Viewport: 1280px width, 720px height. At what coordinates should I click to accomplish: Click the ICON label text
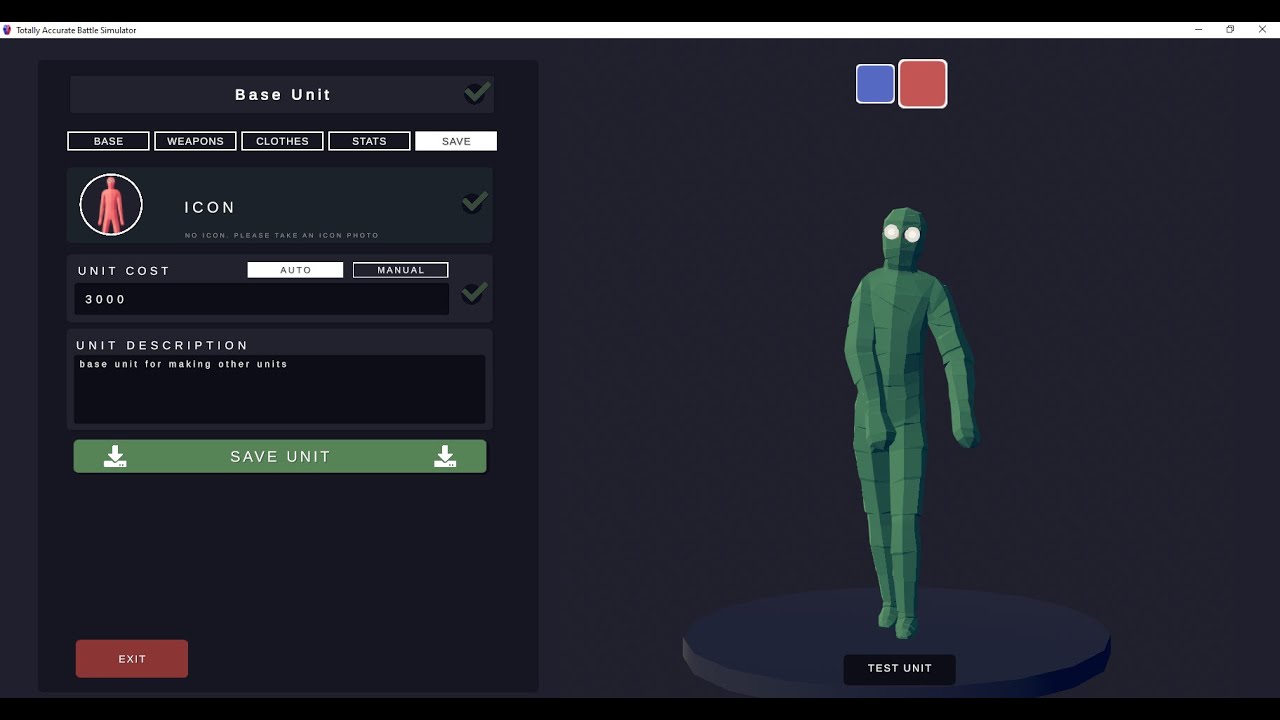tap(210, 208)
